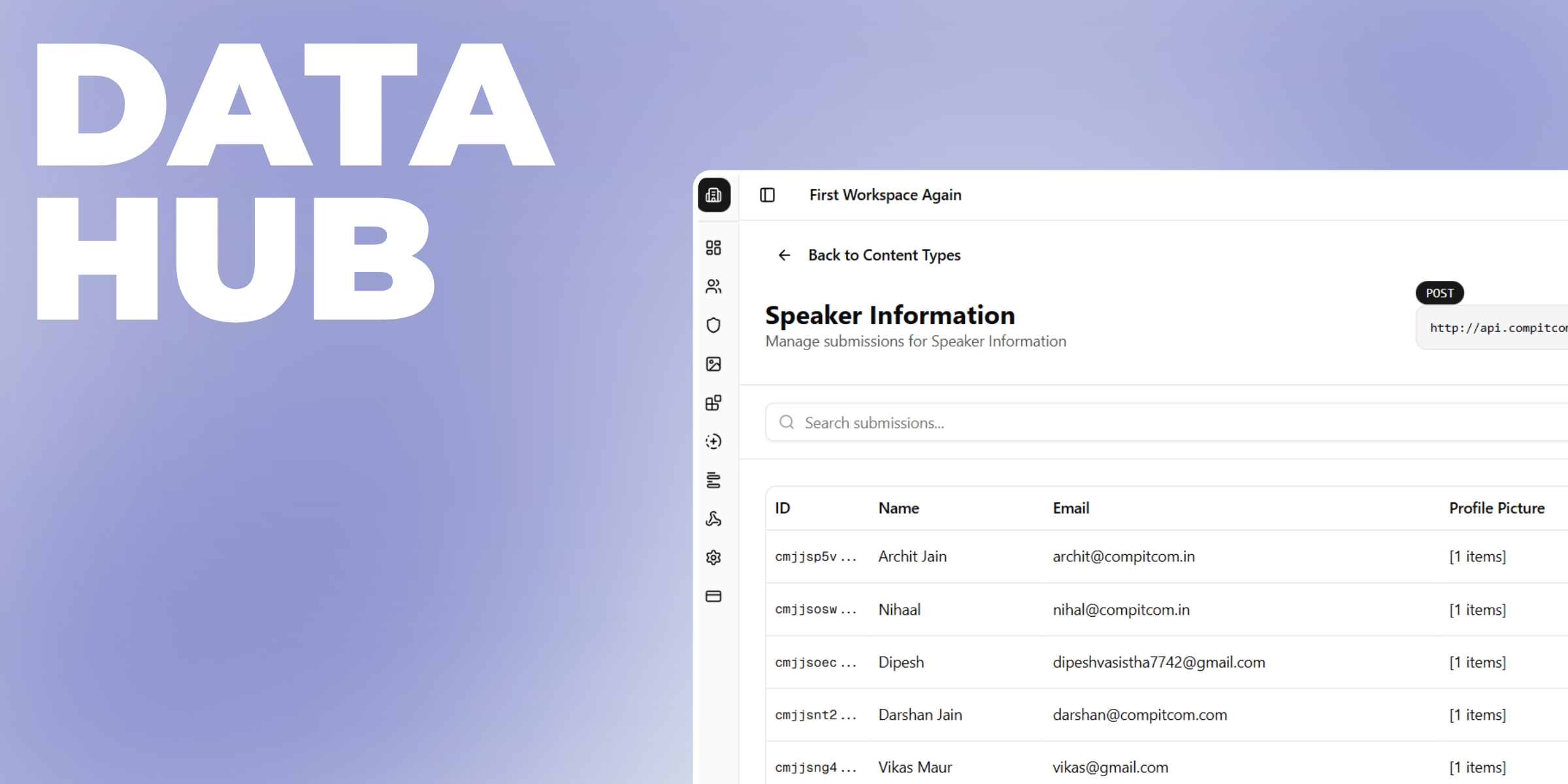
Task: Click the Email column header
Action: pos(1071,508)
